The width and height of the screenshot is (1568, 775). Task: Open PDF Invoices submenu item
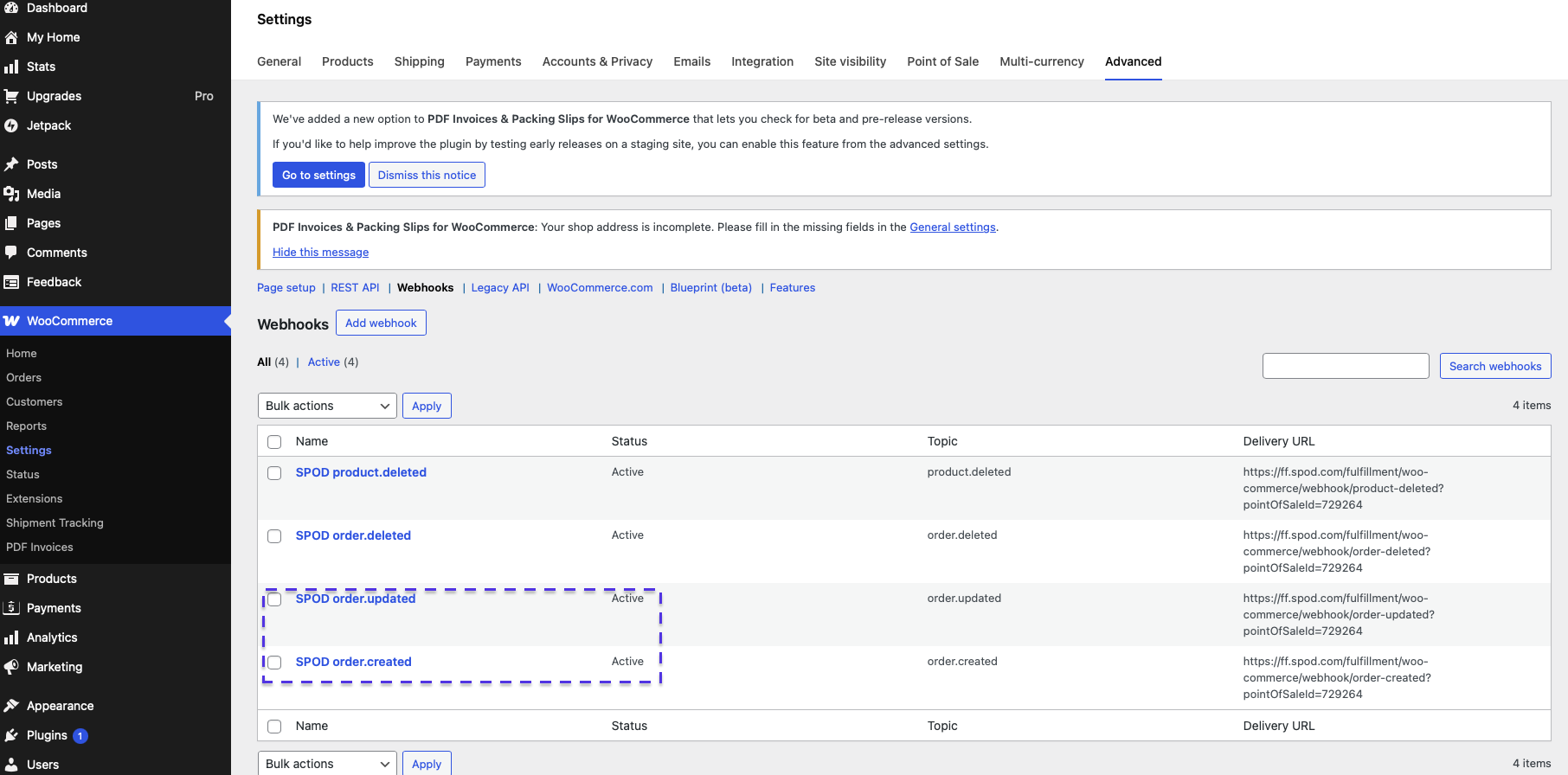click(x=40, y=547)
